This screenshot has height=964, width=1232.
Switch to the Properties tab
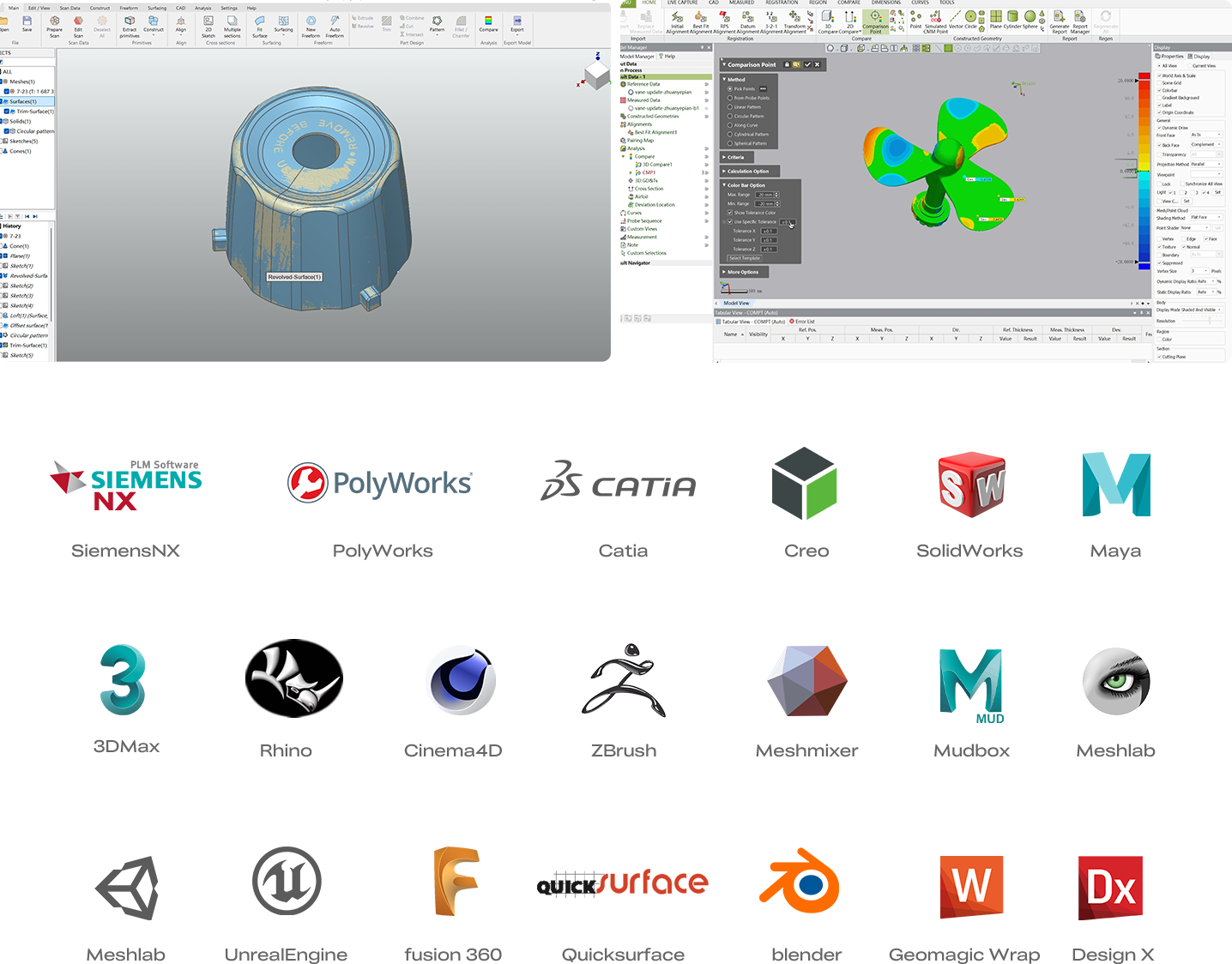tap(1170, 57)
